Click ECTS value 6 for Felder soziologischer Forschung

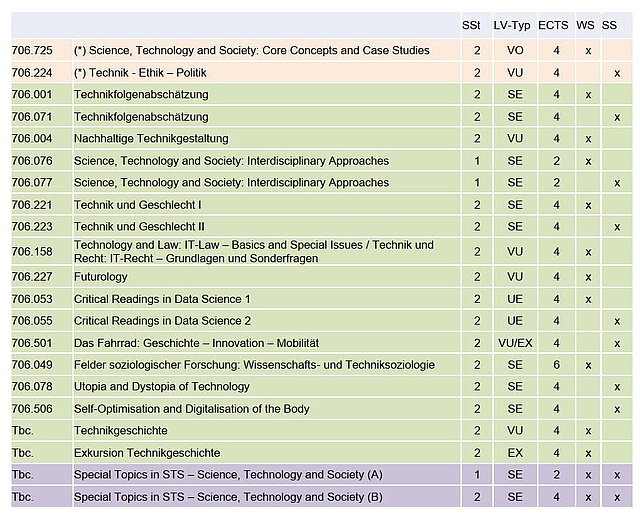pyautogui.click(x=556, y=365)
